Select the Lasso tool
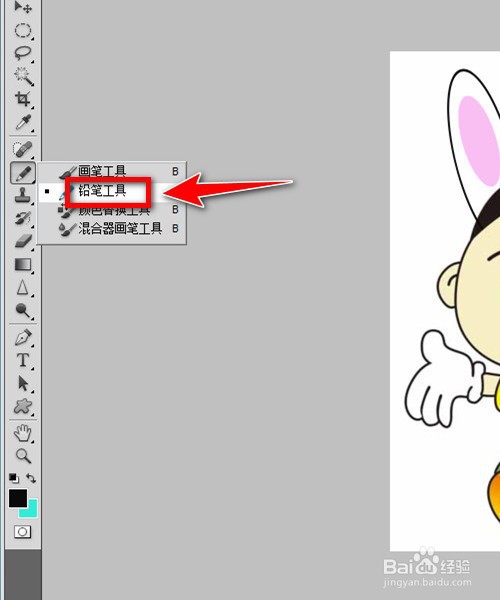Image resolution: width=500 pixels, height=600 pixels. [x=23, y=54]
